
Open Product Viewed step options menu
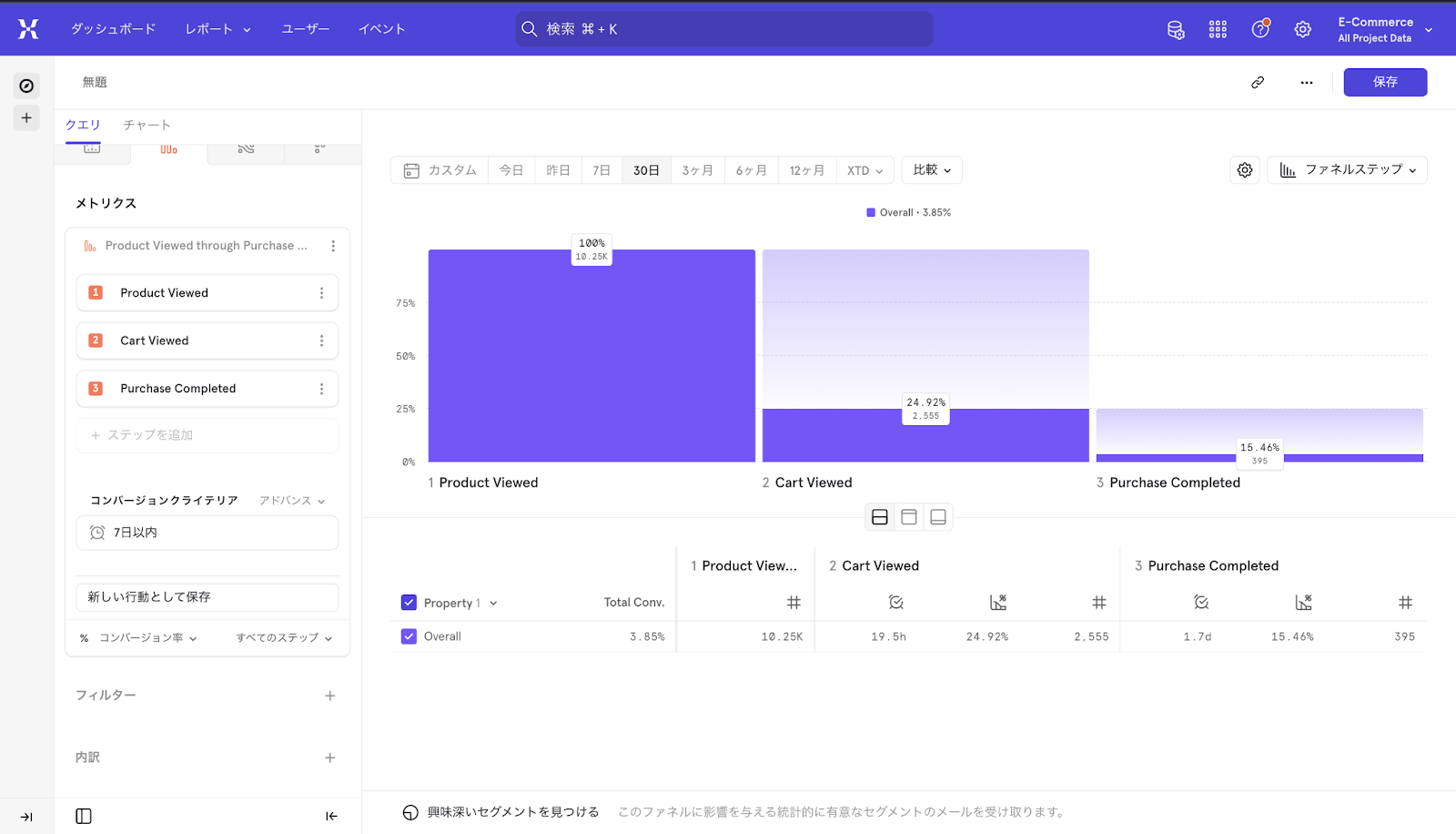[321, 293]
